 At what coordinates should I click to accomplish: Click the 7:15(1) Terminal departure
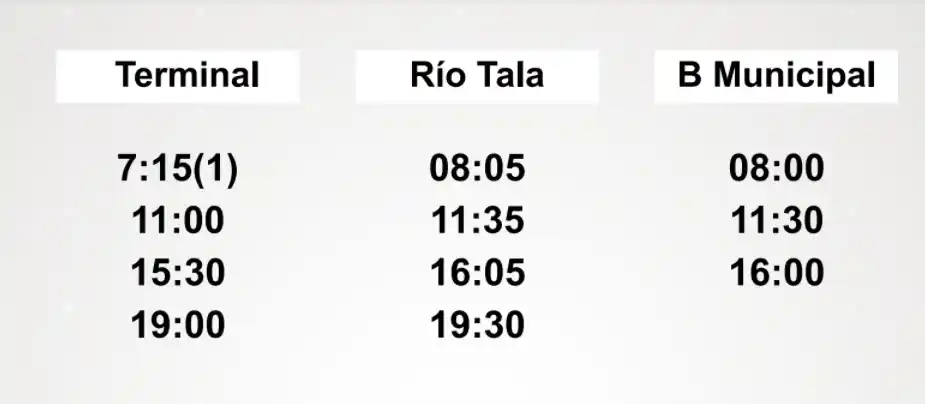pos(178,169)
